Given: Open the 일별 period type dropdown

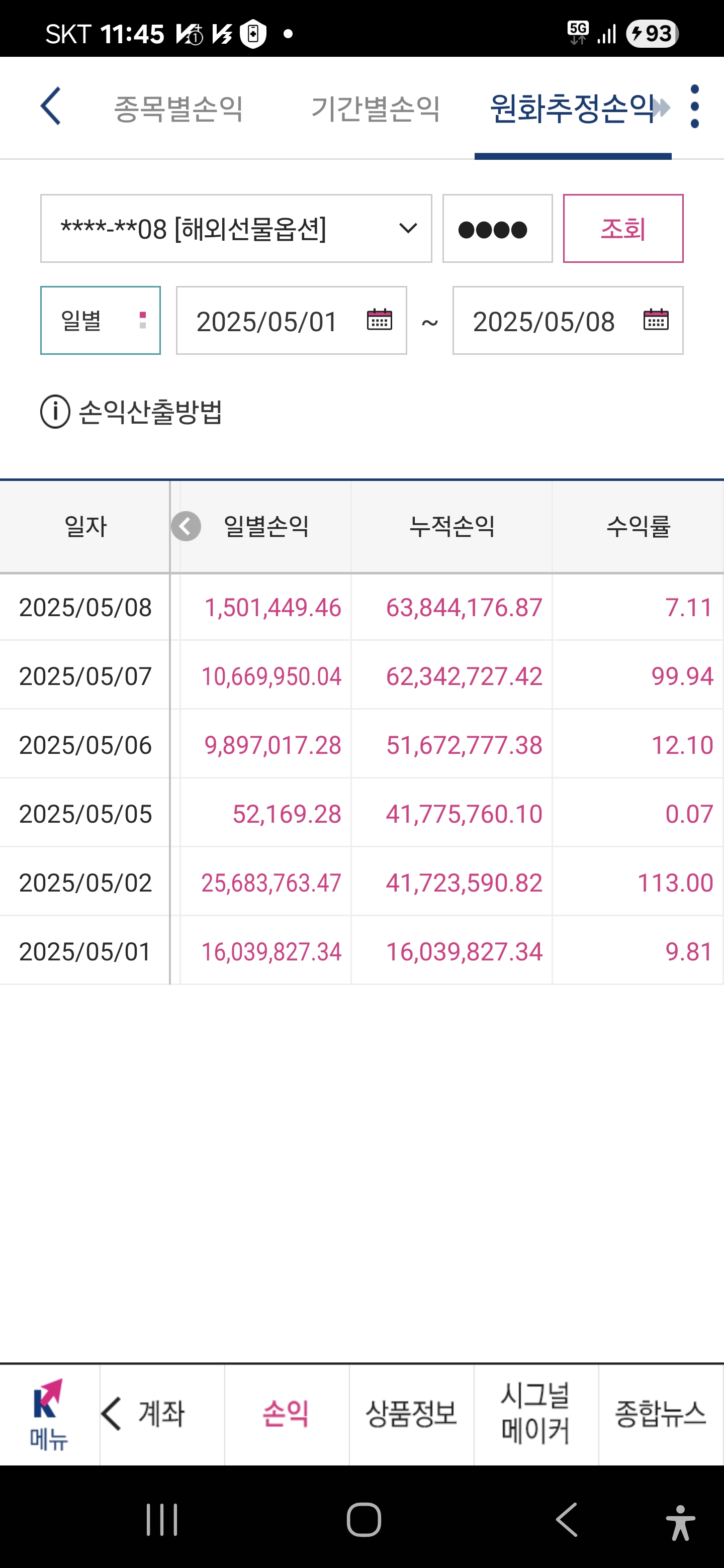Looking at the screenshot, I should tap(101, 320).
